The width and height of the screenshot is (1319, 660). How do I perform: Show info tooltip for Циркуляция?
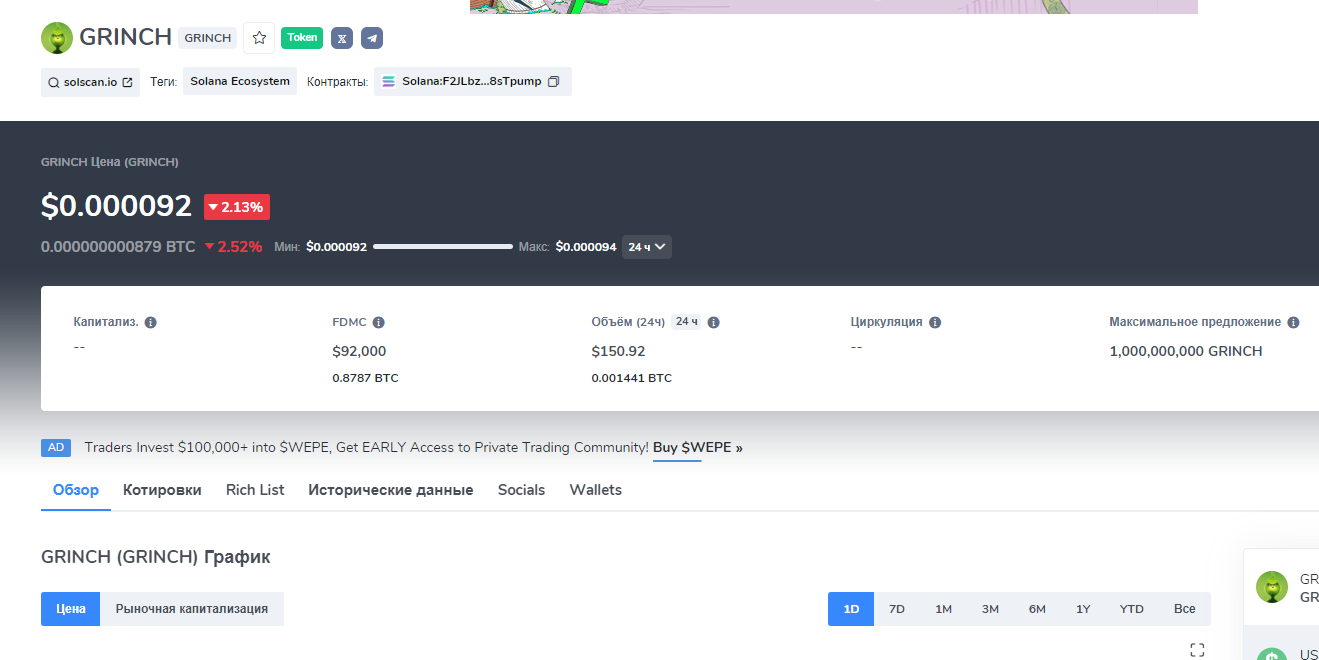click(x=935, y=323)
